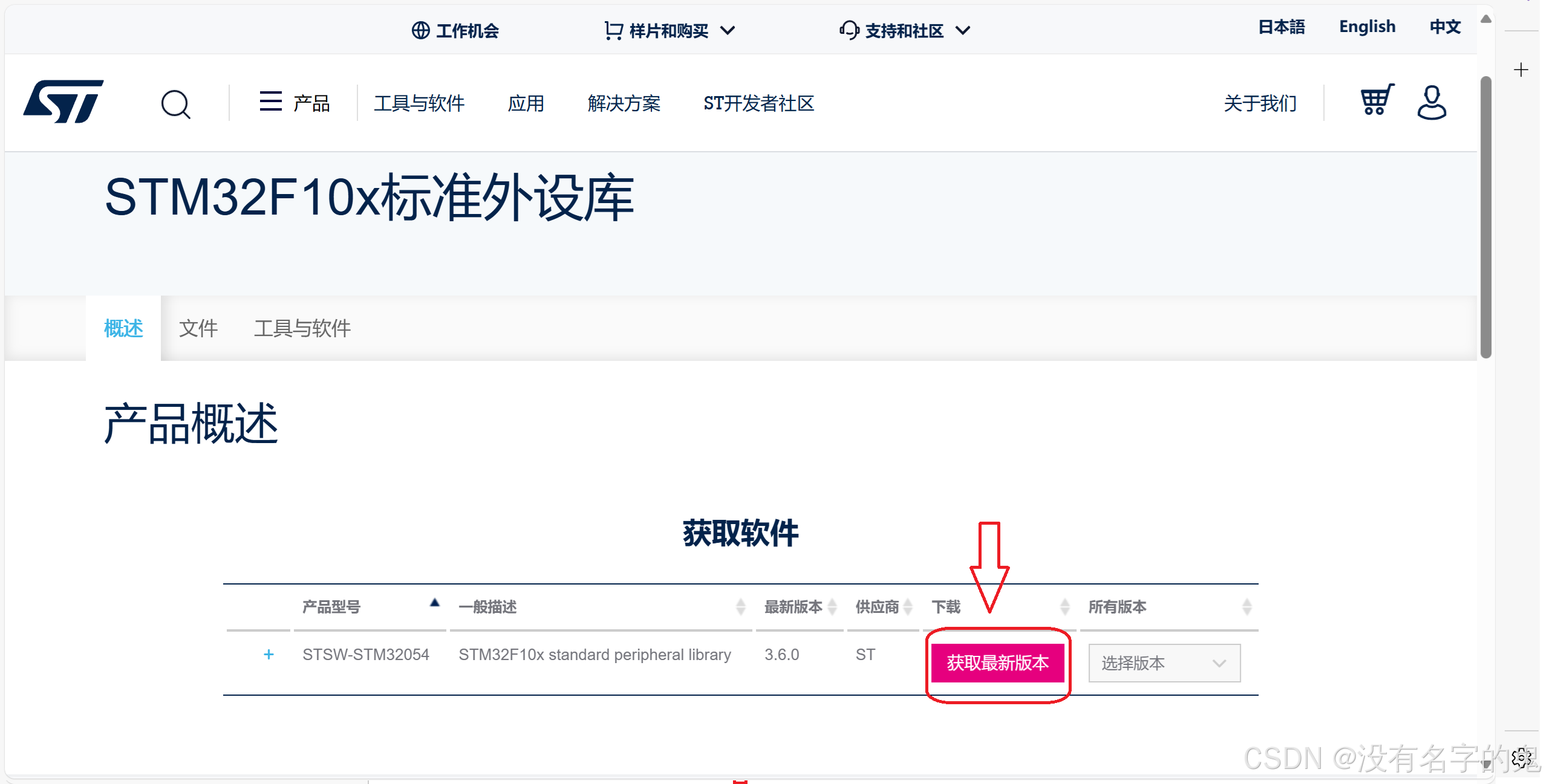Open the 工具与软件 navigation menu
The image size is (1544, 784).
(419, 103)
